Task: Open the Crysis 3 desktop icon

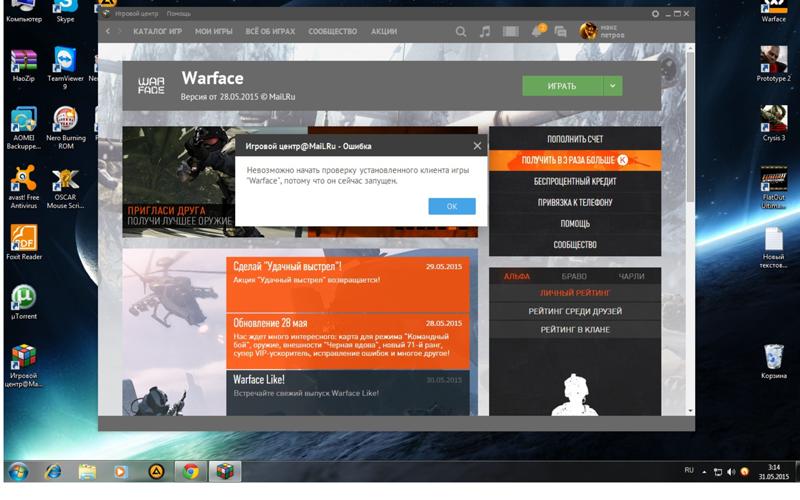Action: 773,123
